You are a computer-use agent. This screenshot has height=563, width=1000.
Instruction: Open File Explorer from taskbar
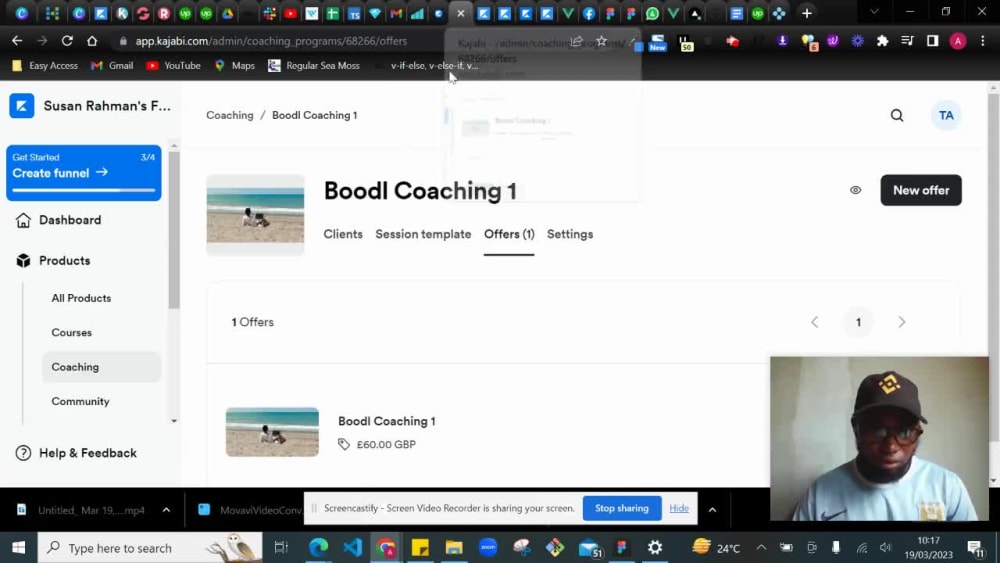tap(453, 548)
